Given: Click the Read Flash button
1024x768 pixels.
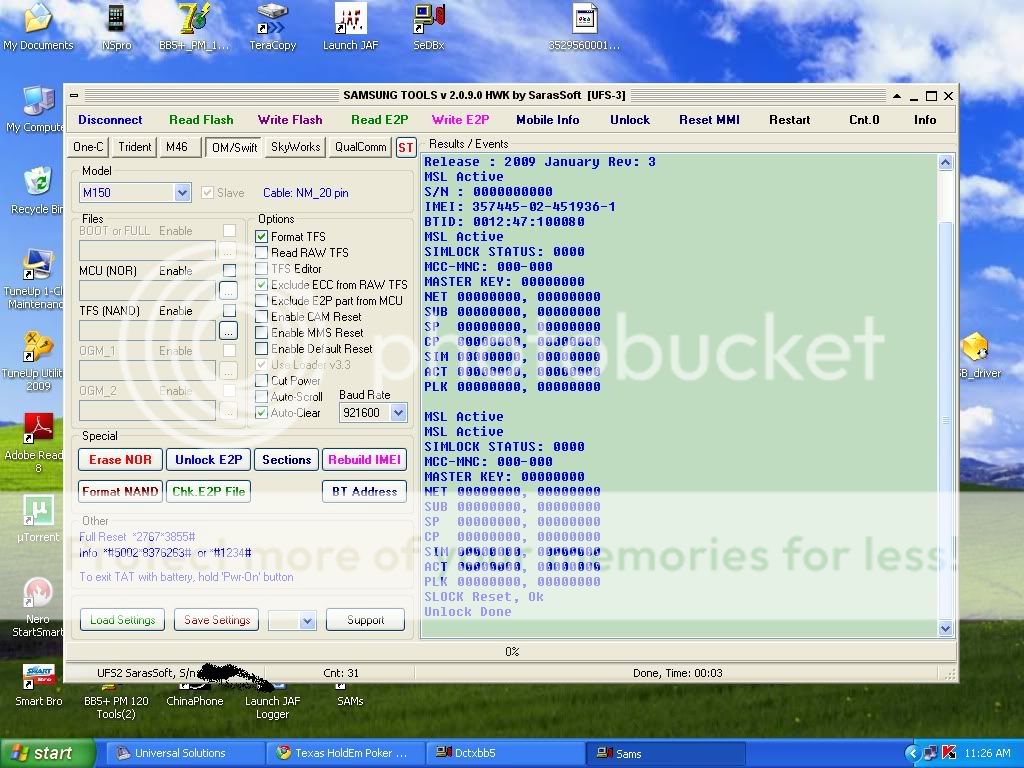Looking at the screenshot, I should pyautogui.click(x=201, y=120).
